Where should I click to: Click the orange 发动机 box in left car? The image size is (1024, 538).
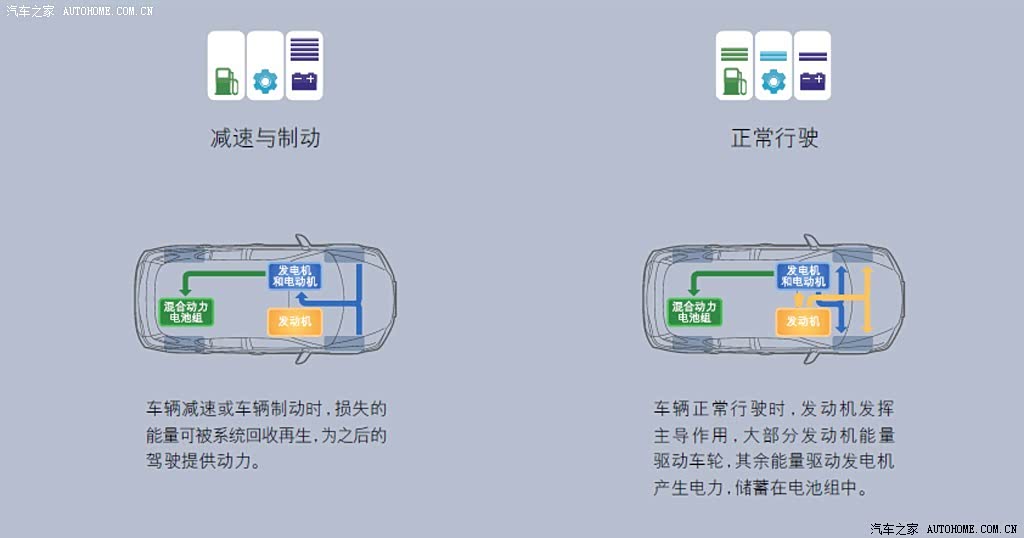(x=295, y=321)
